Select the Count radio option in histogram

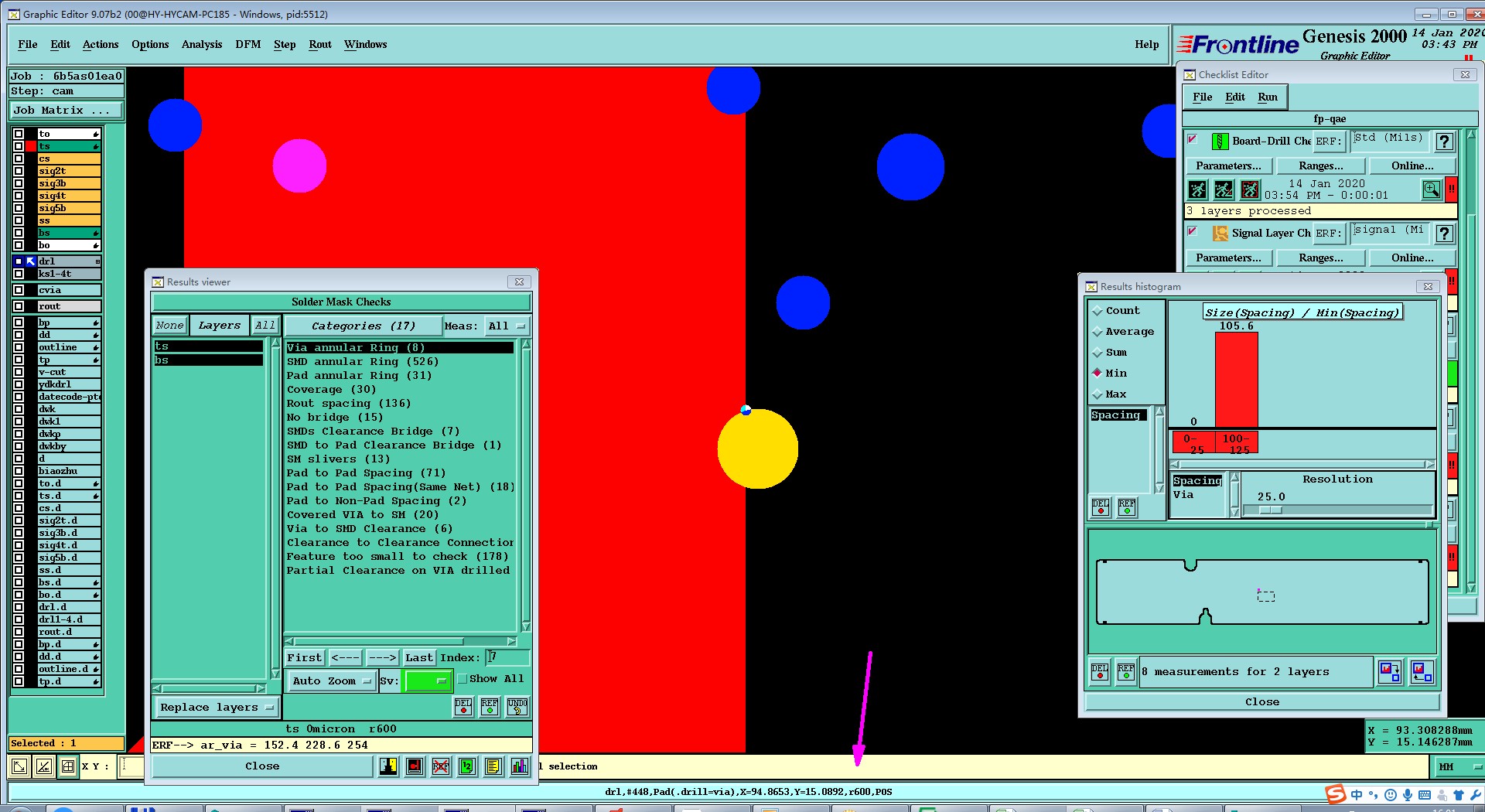tap(1097, 311)
